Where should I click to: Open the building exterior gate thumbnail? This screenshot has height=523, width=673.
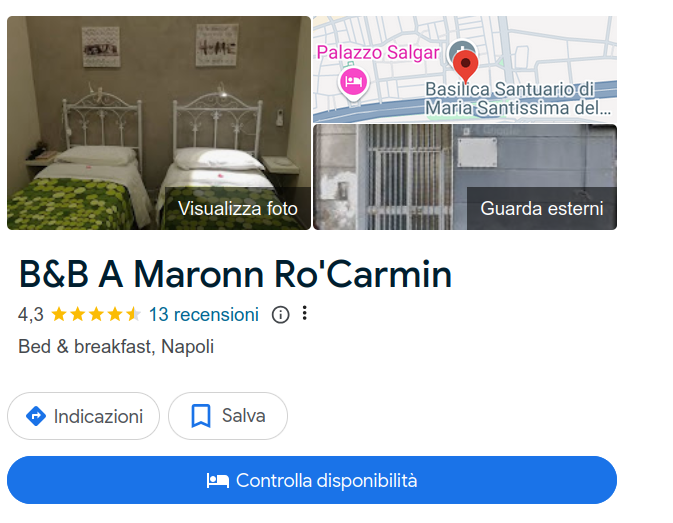click(x=465, y=177)
